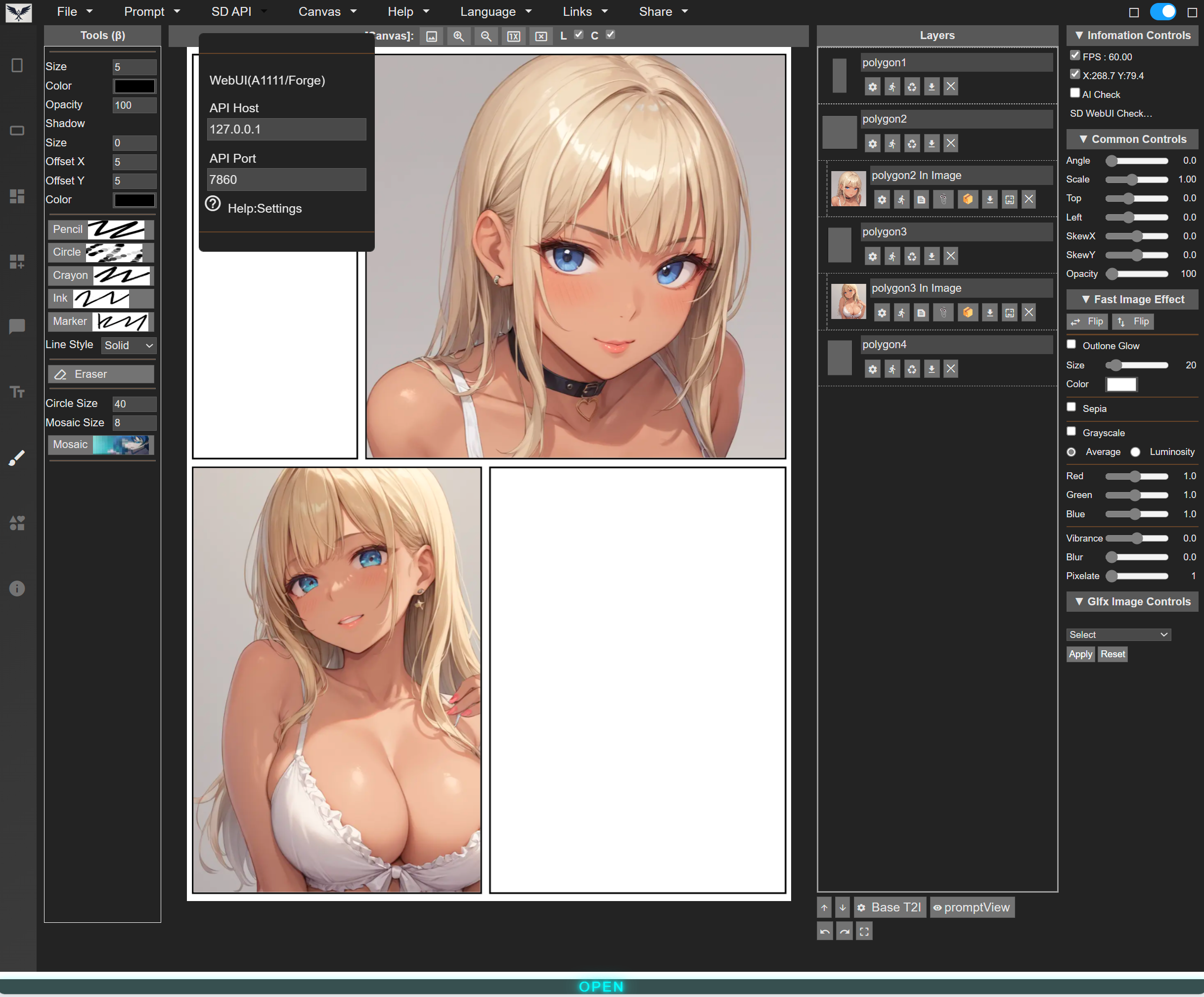Image resolution: width=1204 pixels, height=997 pixels.
Task: Toggle the Sepia checkbox
Action: [x=1071, y=407]
